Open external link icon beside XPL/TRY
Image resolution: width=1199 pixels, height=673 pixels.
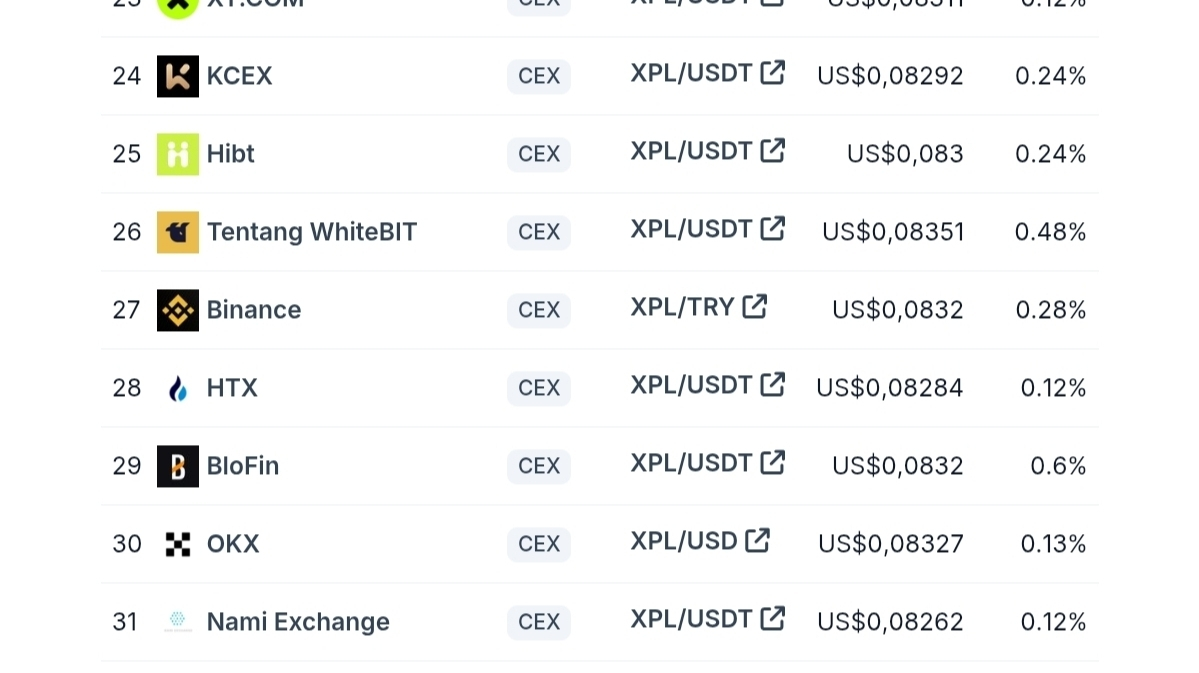click(755, 306)
